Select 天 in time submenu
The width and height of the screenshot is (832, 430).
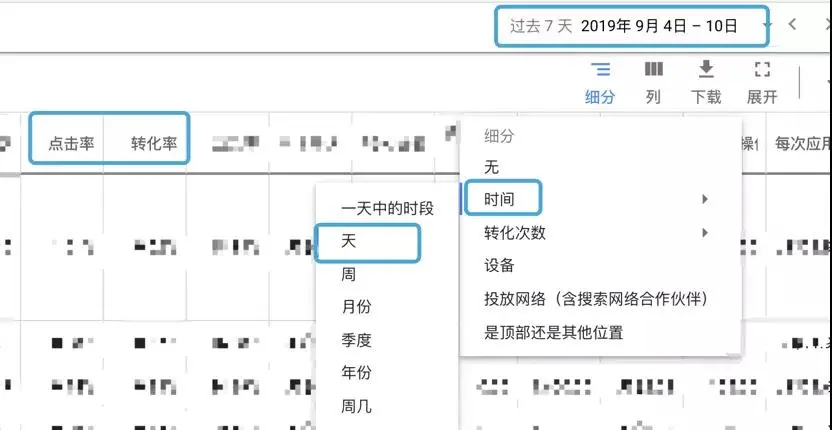pyautogui.click(x=348, y=241)
